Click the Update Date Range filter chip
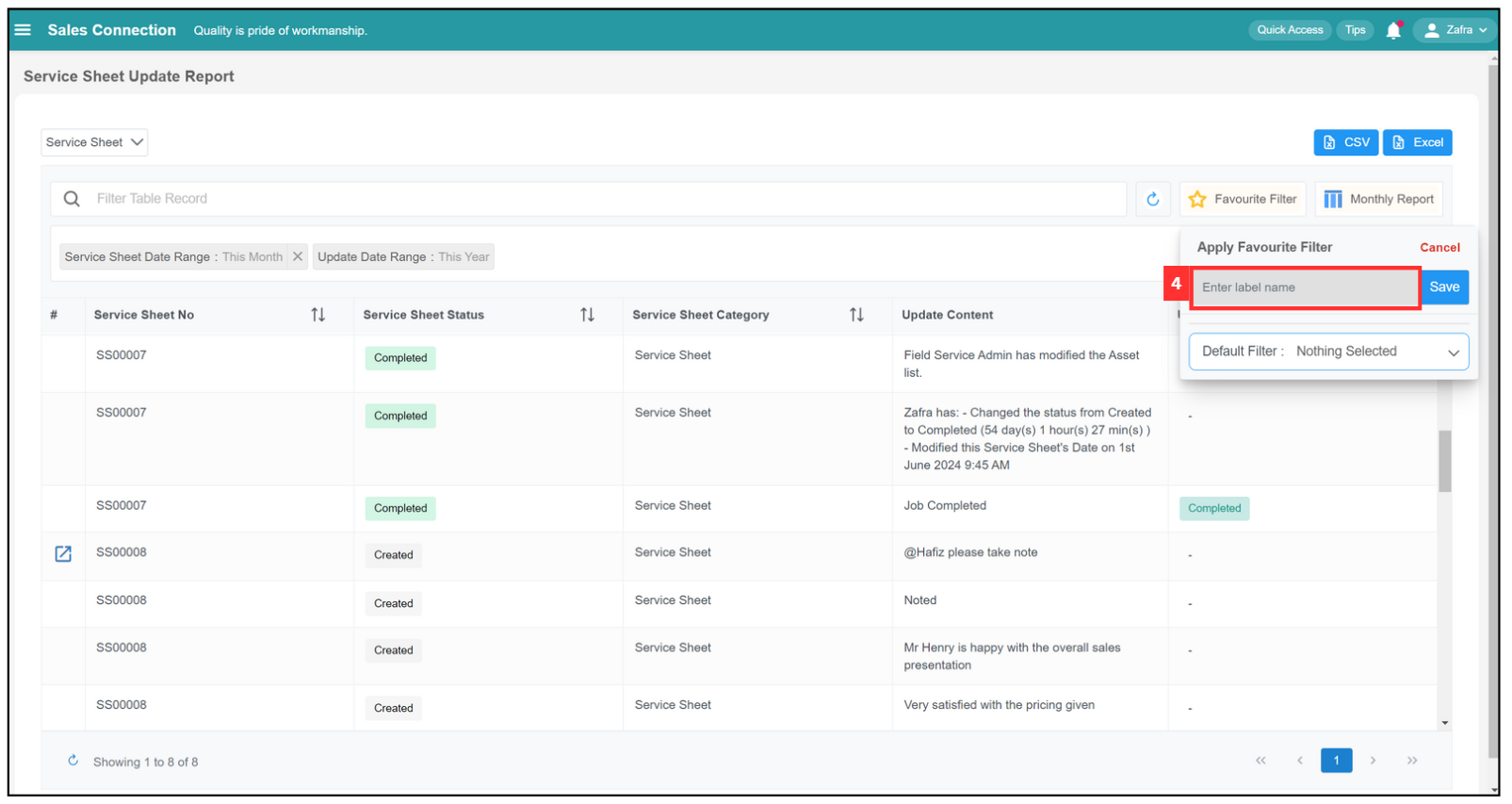 tap(403, 256)
